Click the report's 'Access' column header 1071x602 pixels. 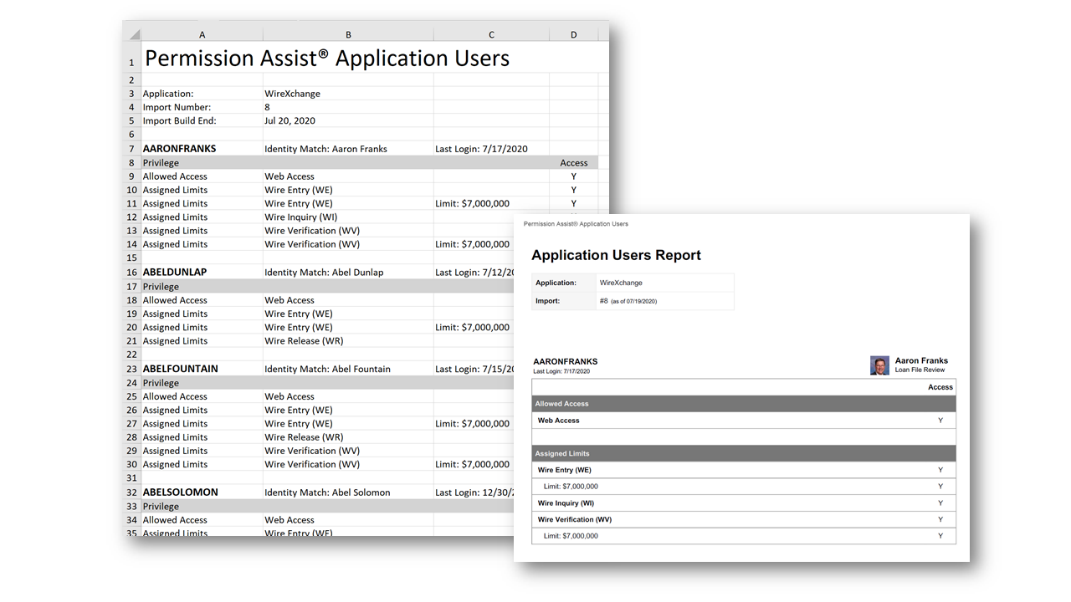click(940, 387)
